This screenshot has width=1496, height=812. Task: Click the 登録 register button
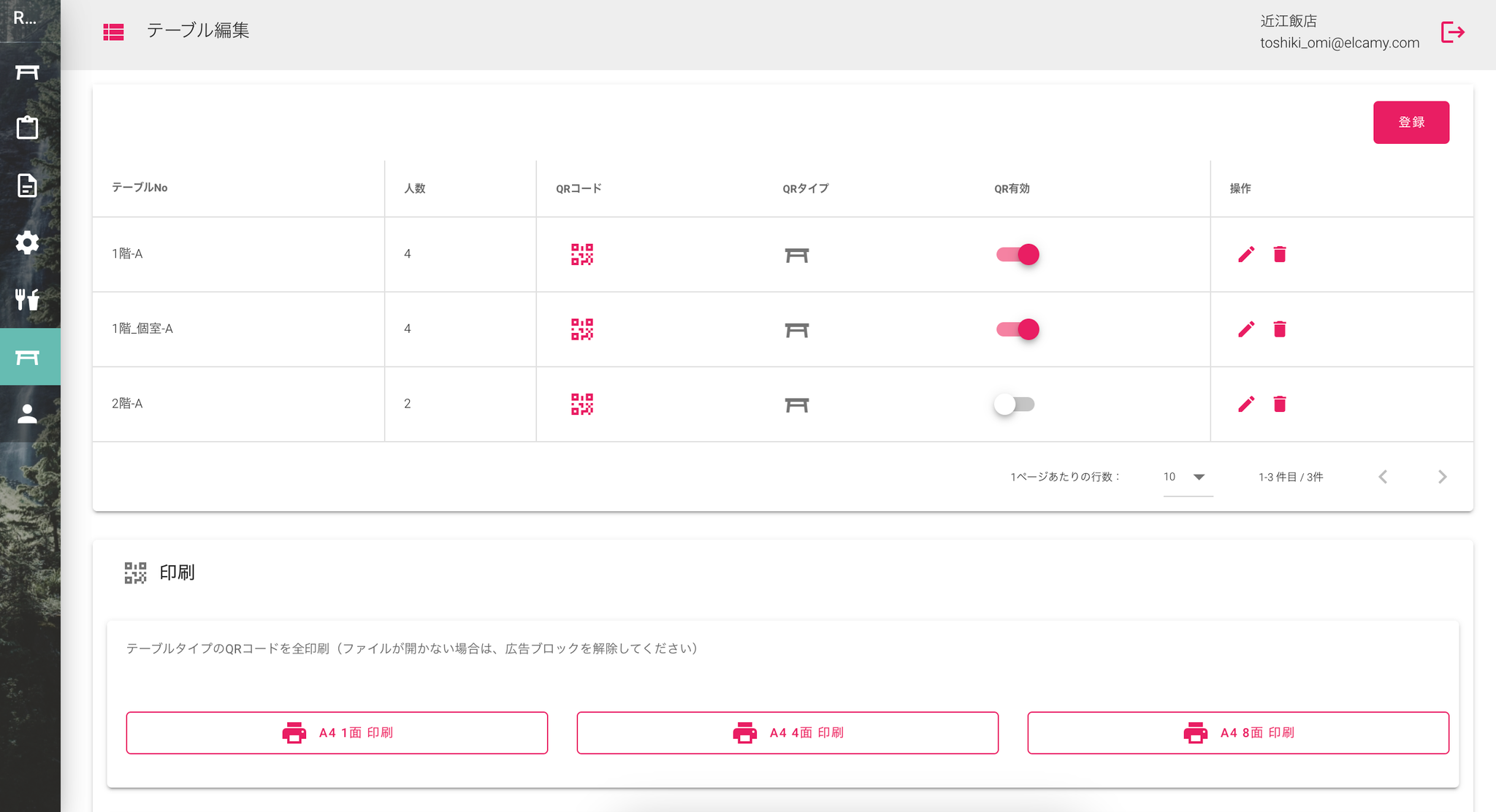click(1411, 122)
